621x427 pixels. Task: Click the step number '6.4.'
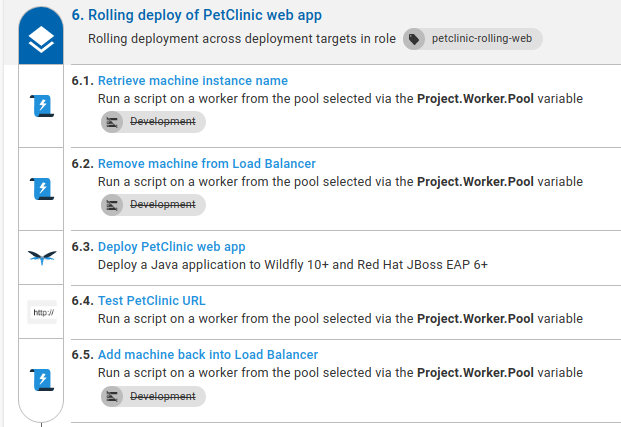tap(82, 301)
